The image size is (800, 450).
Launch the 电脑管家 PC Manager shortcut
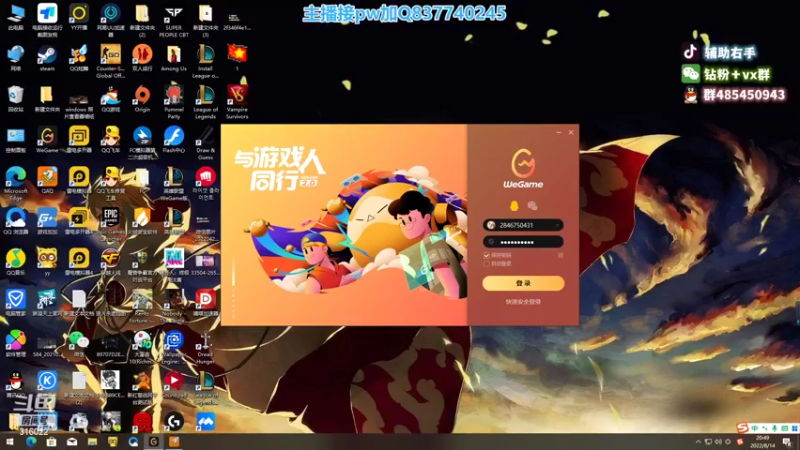[15, 303]
